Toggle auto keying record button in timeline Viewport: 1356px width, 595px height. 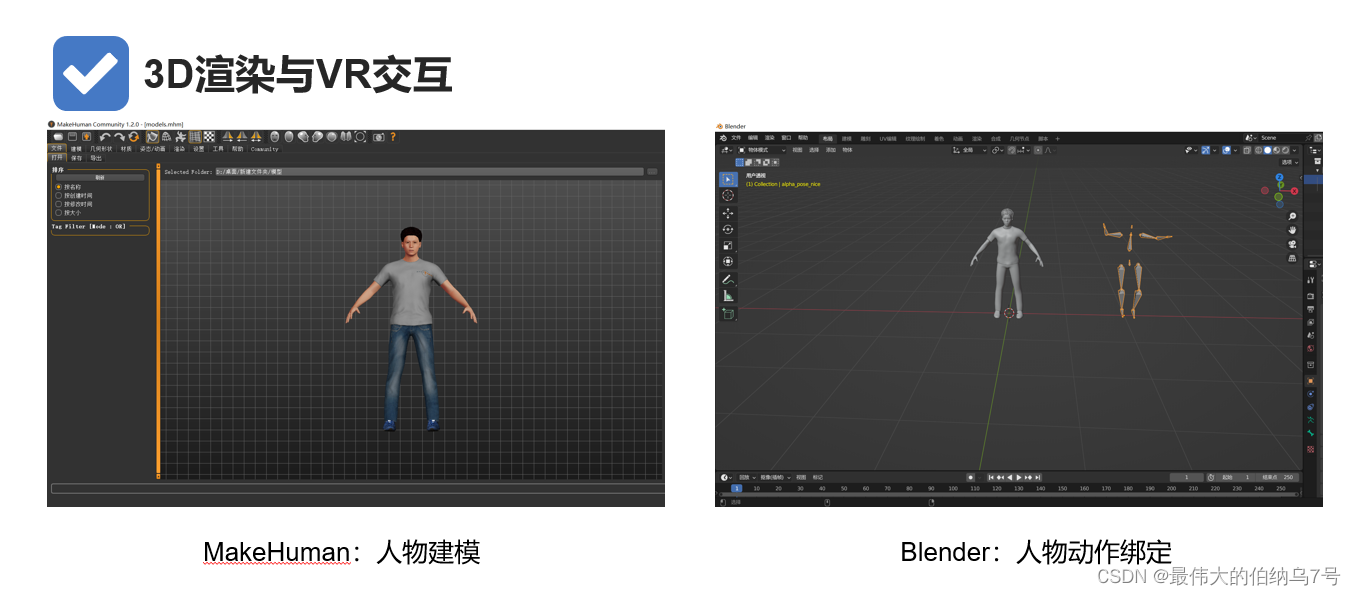(x=971, y=477)
